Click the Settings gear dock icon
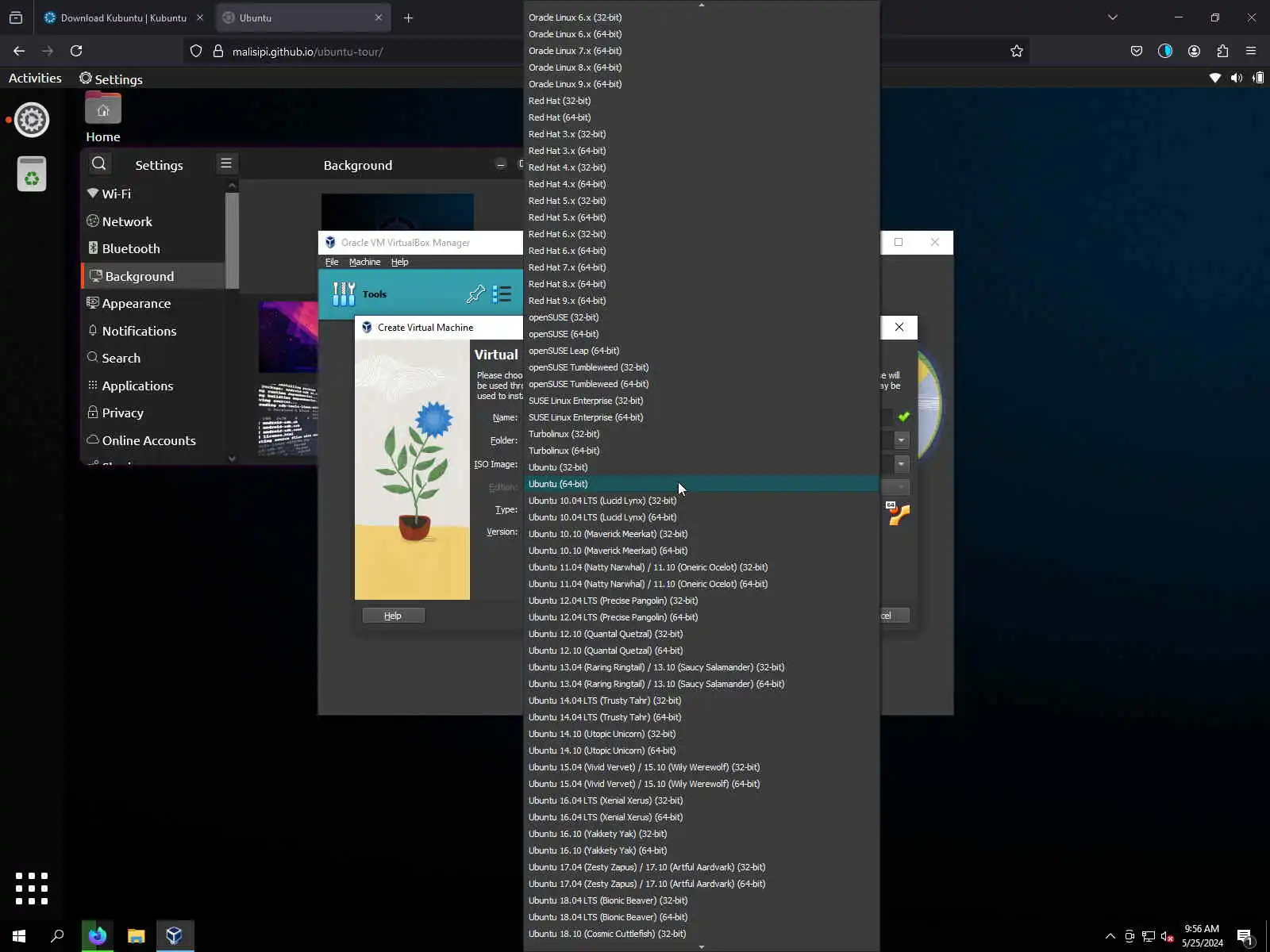 32,120
